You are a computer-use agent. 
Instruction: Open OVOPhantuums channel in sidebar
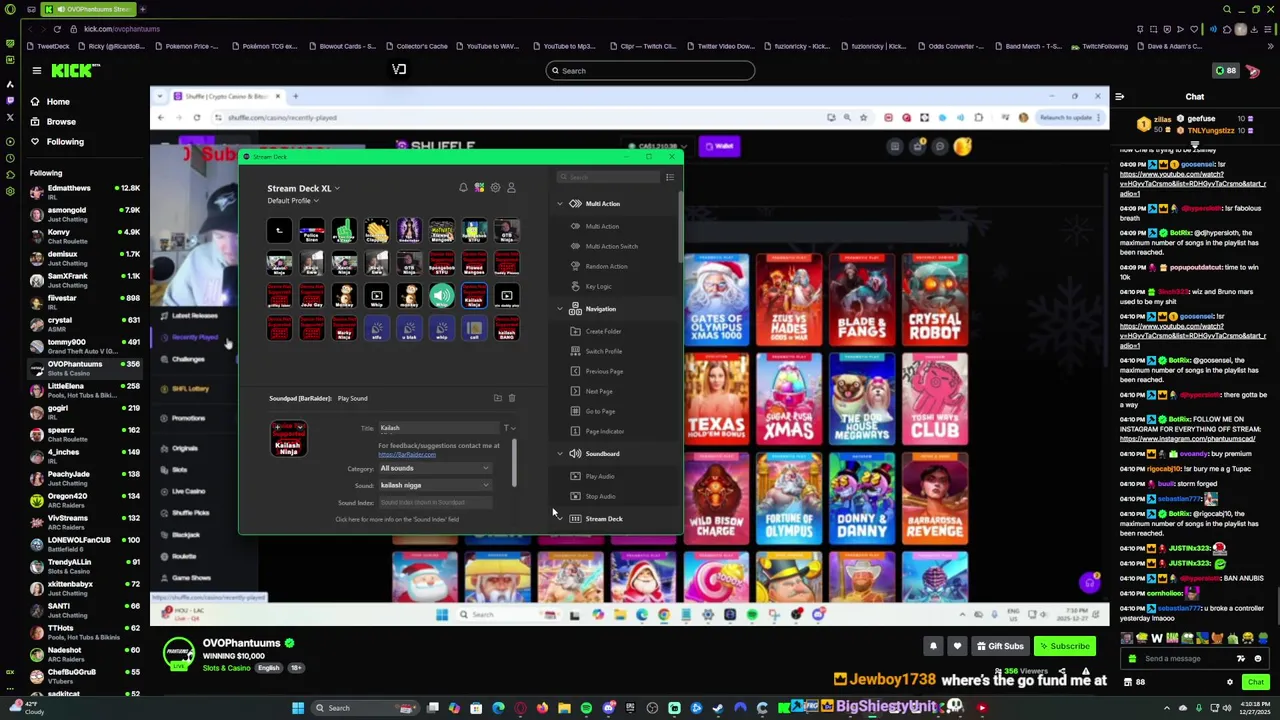85,368
